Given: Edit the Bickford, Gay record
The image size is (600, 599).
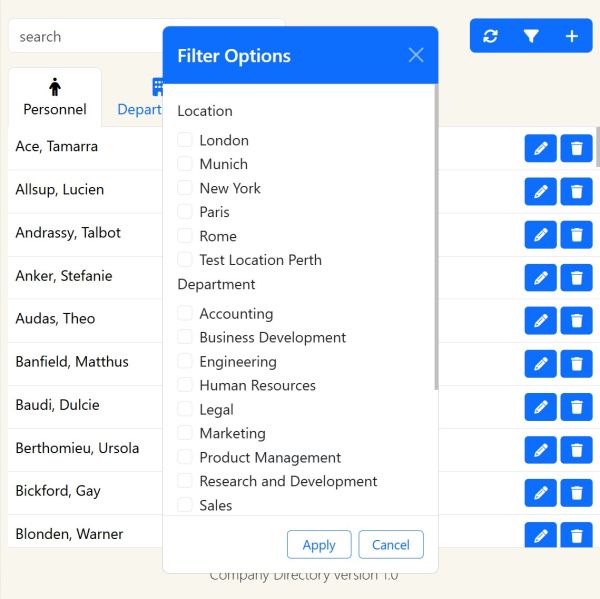Looking at the screenshot, I should coord(540,492).
